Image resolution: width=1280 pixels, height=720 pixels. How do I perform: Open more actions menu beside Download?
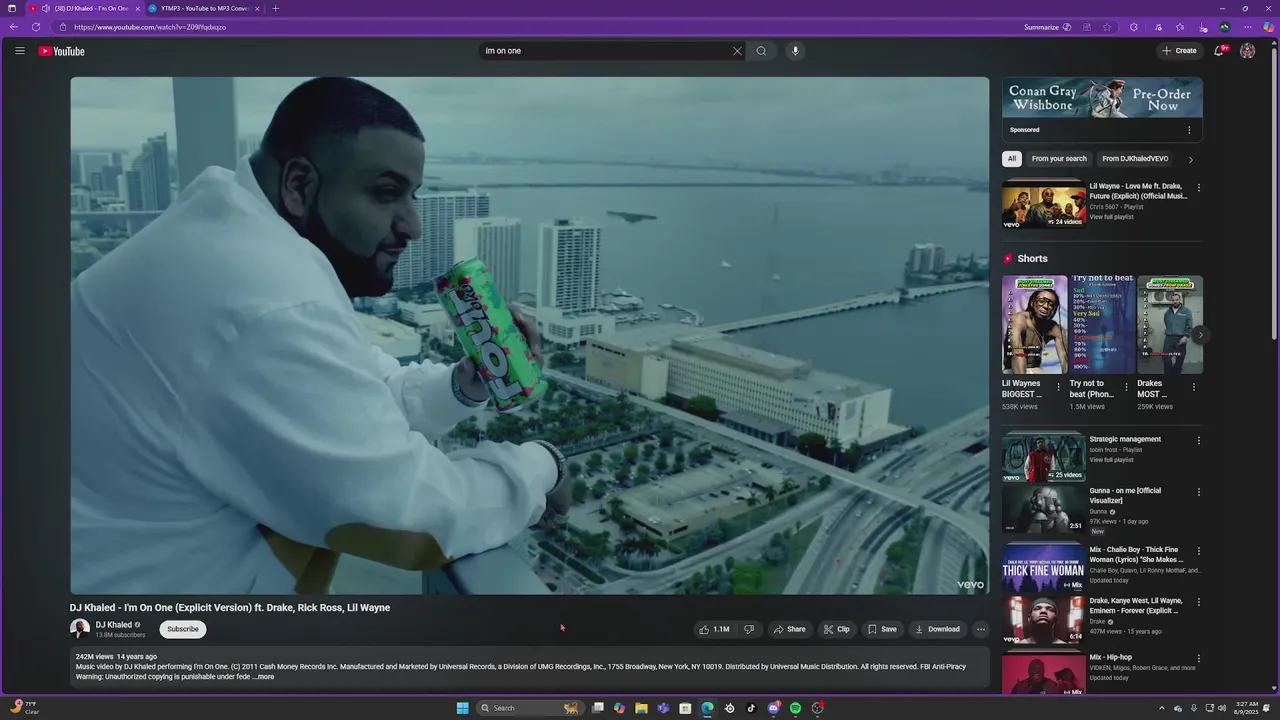coord(981,629)
